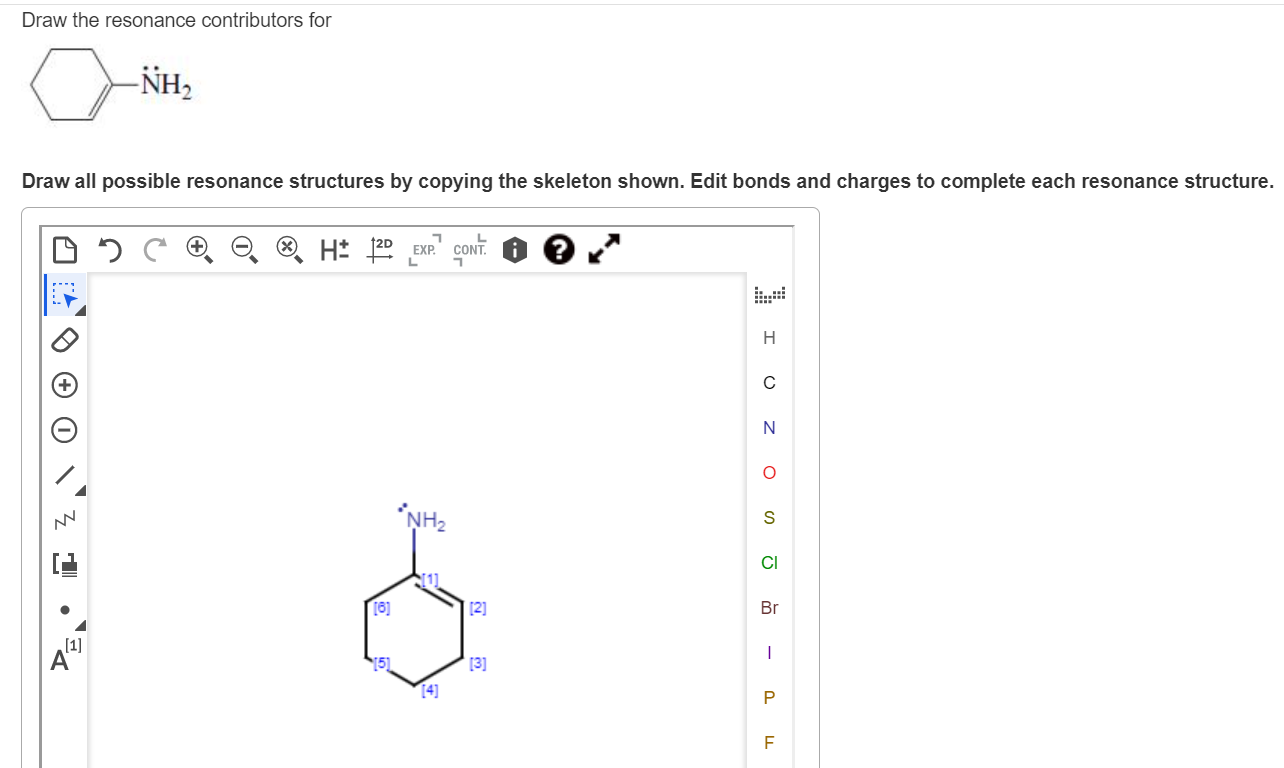This screenshot has width=1284, height=768.
Task: Open the periodic table picker
Action: (767, 293)
